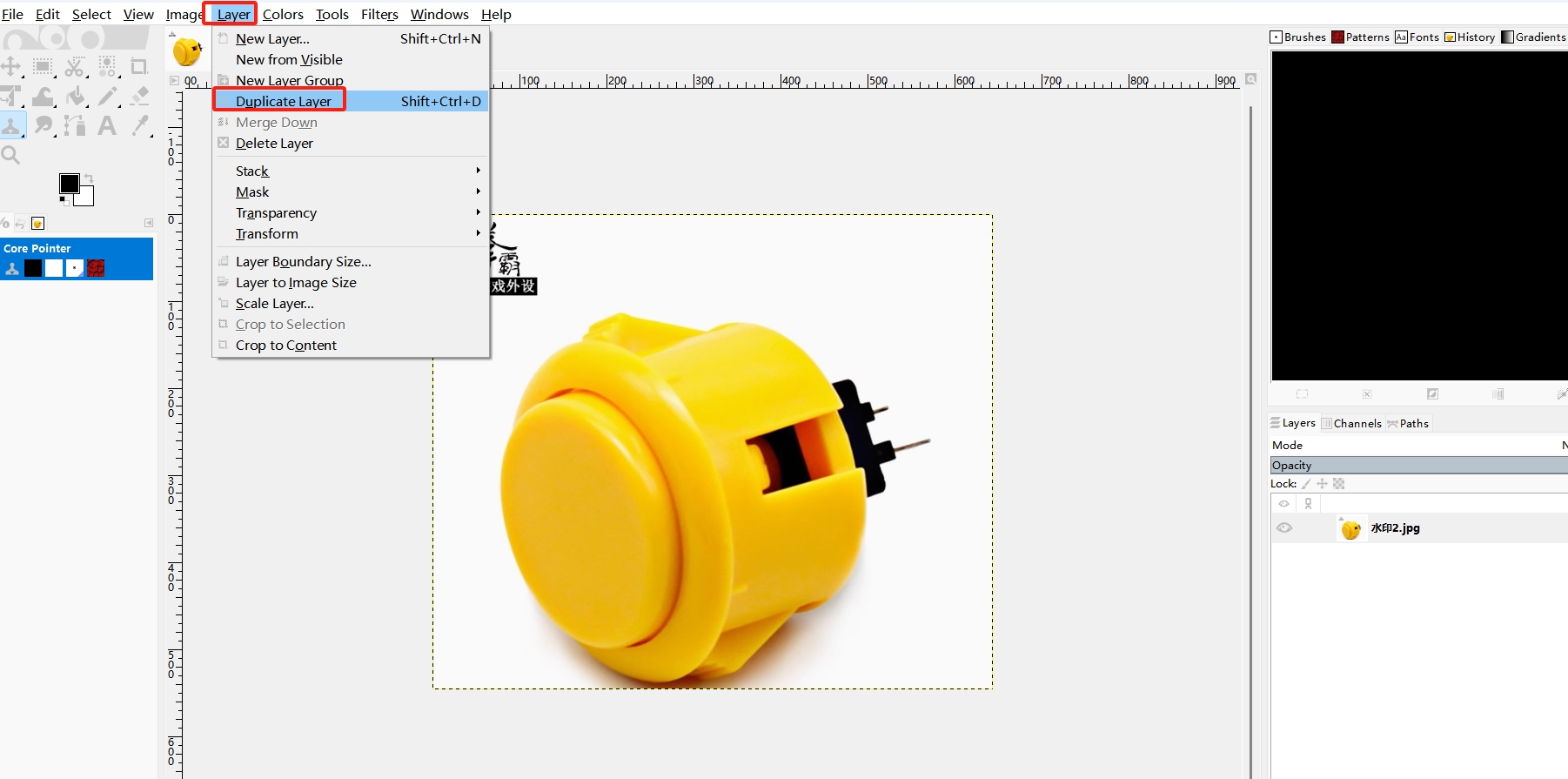Click the black foreground color swatch
This screenshot has height=779, width=1568.
pos(69,183)
